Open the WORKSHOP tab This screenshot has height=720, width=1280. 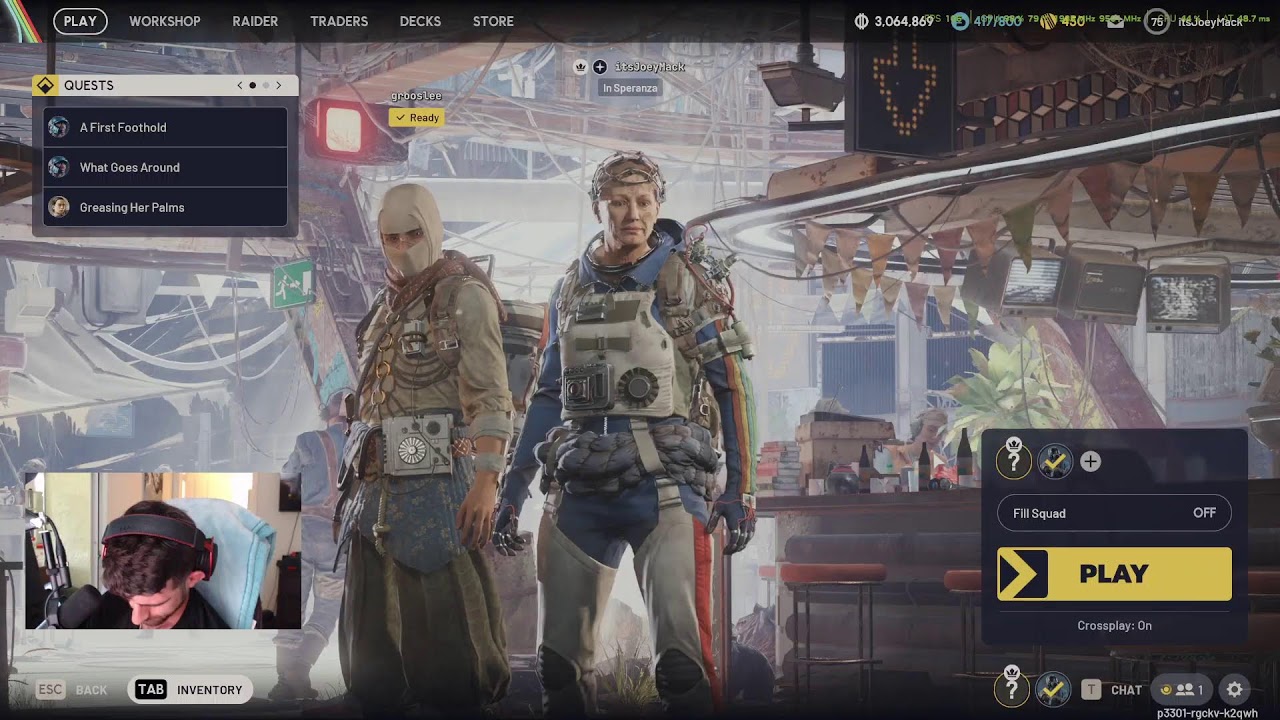point(165,21)
